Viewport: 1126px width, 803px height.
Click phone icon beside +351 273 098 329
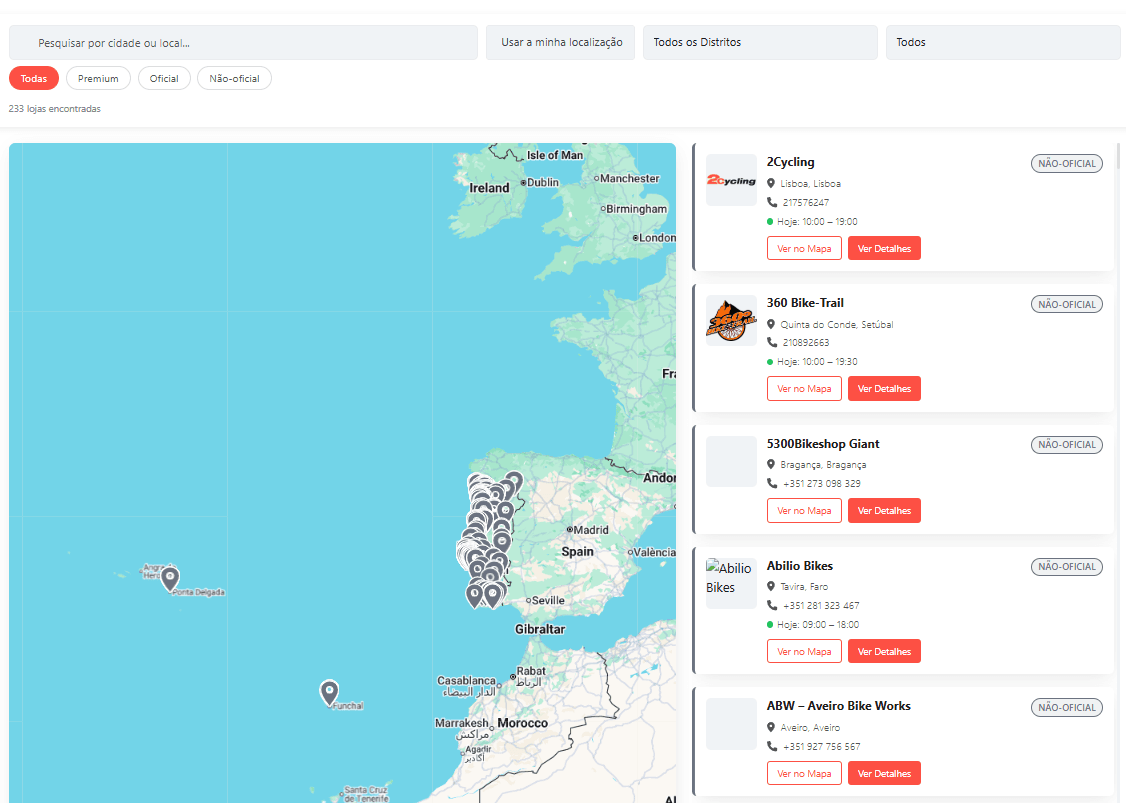(x=772, y=483)
